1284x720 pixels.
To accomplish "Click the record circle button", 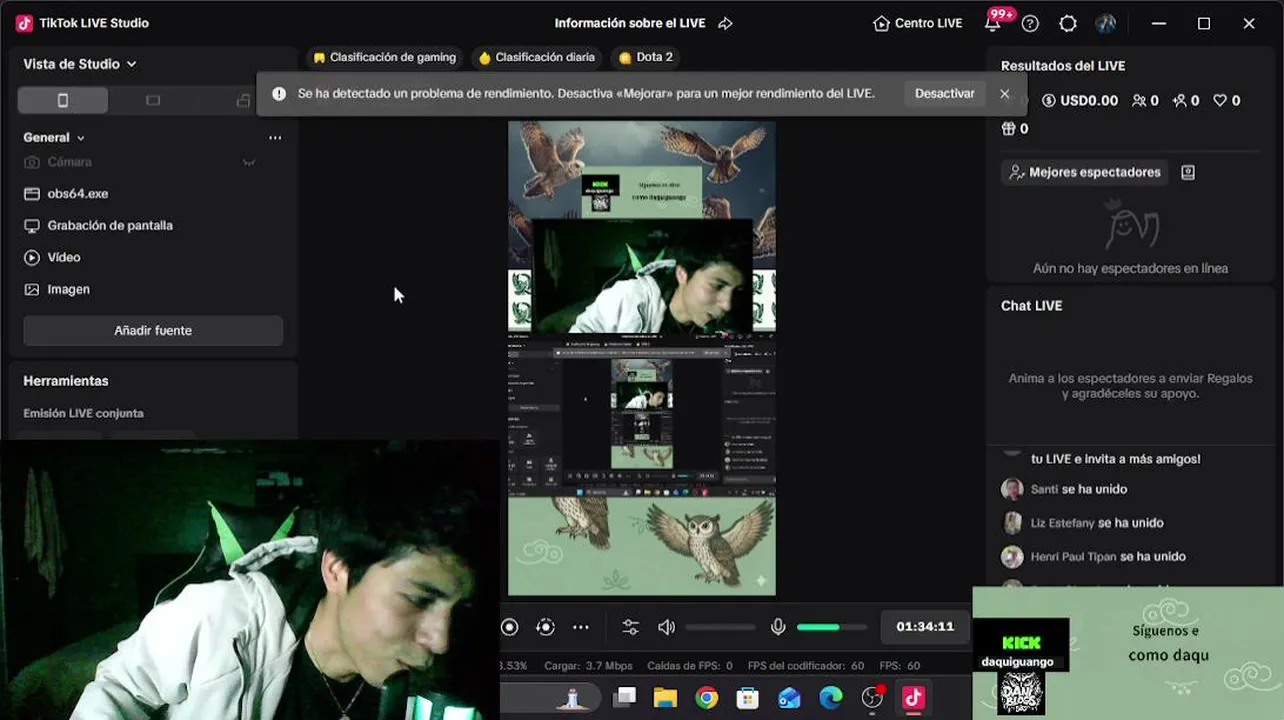I will [509, 627].
